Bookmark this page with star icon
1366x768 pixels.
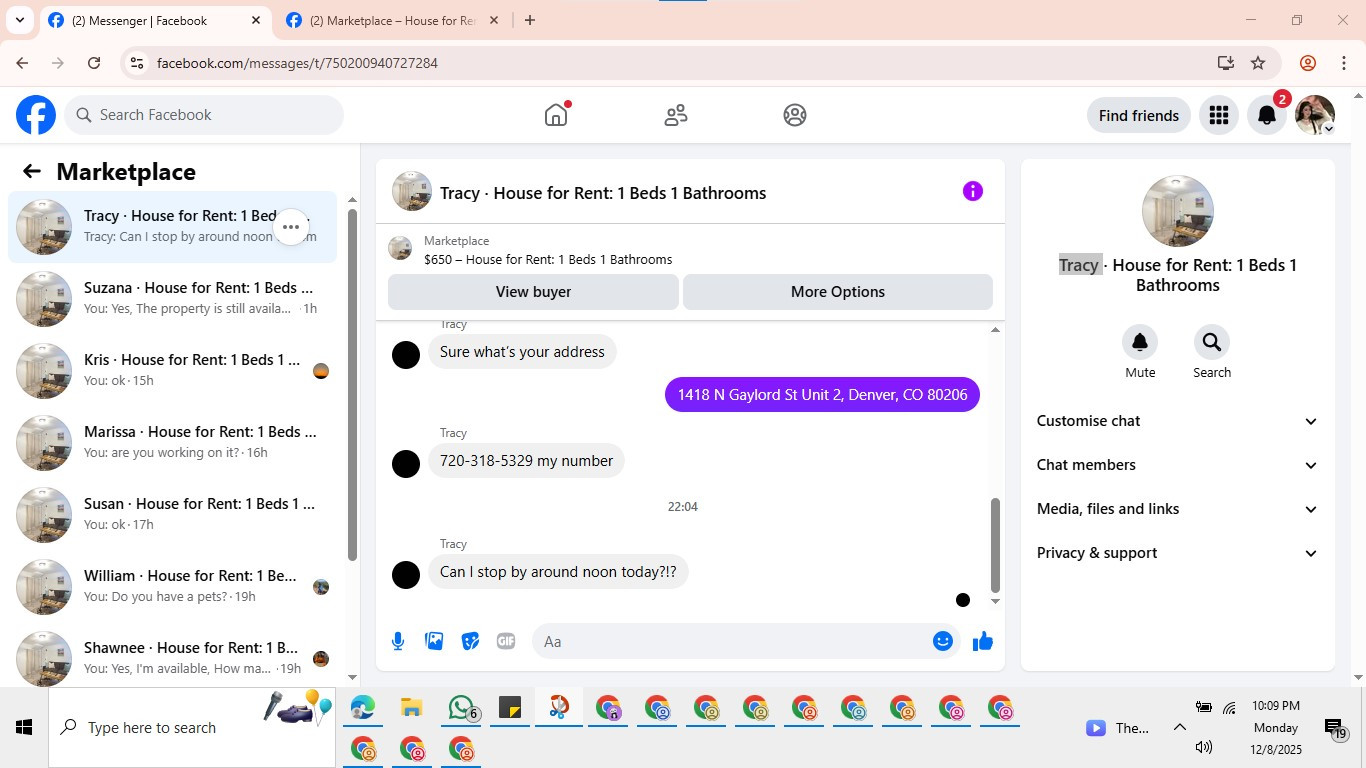coord(1258,63)
